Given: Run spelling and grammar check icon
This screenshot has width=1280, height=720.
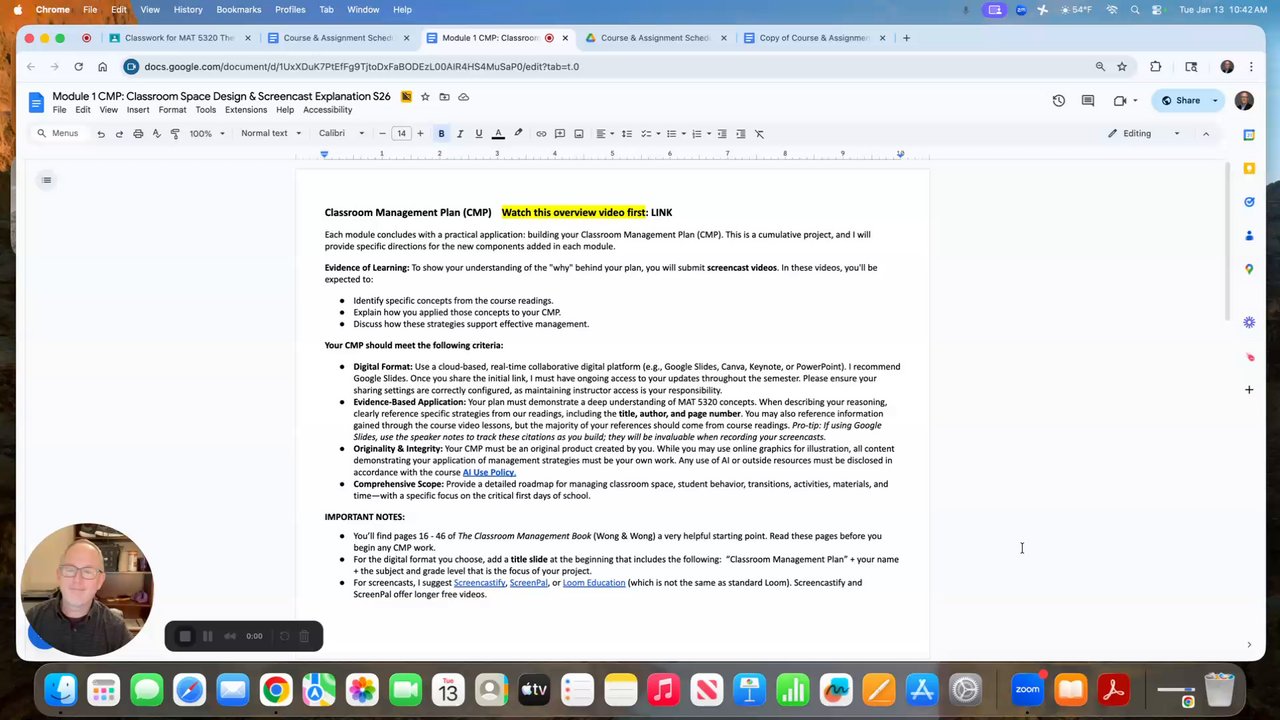Looking at the screenshot, I should coord(156,133).
